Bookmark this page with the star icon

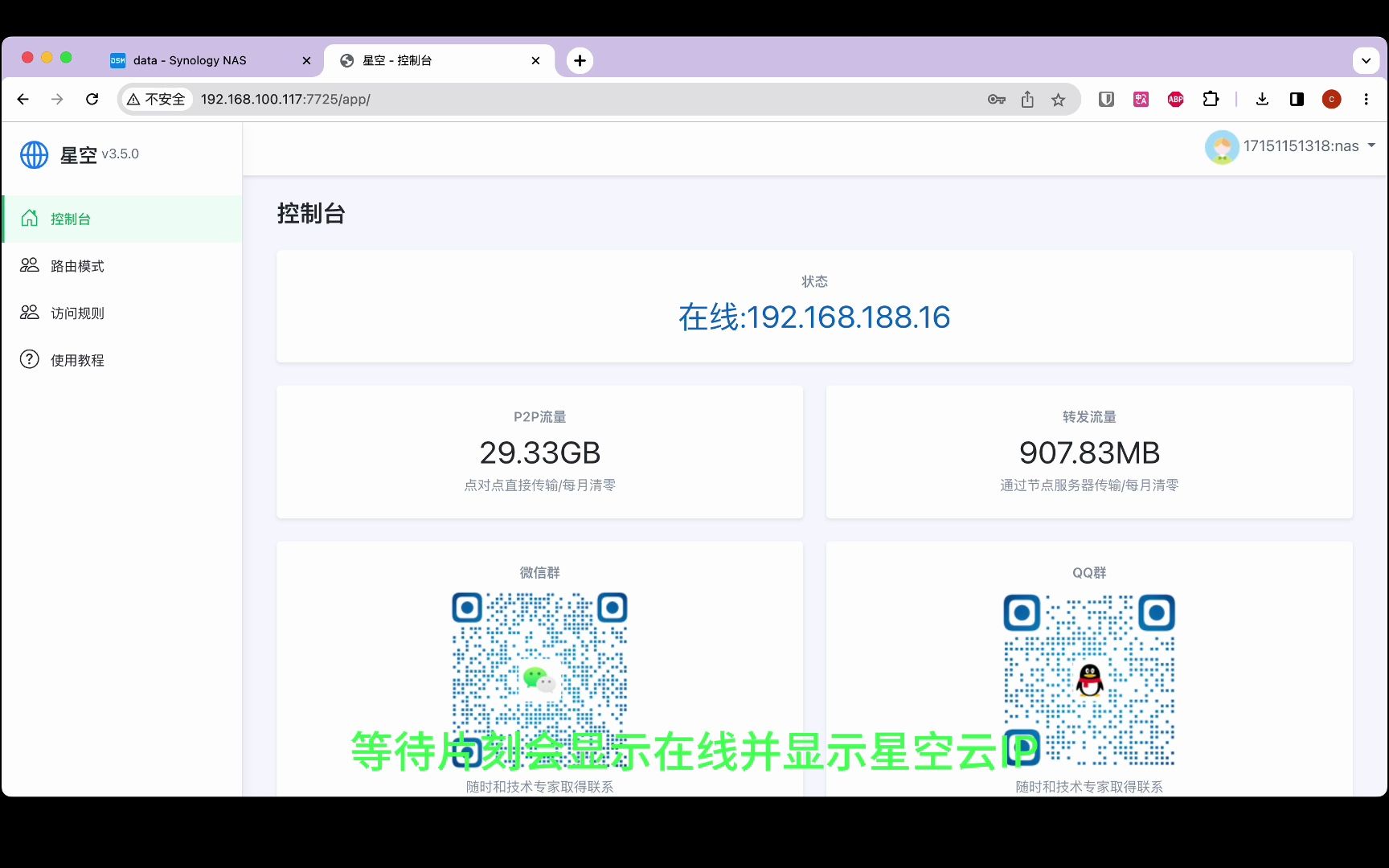point(1058,99)
